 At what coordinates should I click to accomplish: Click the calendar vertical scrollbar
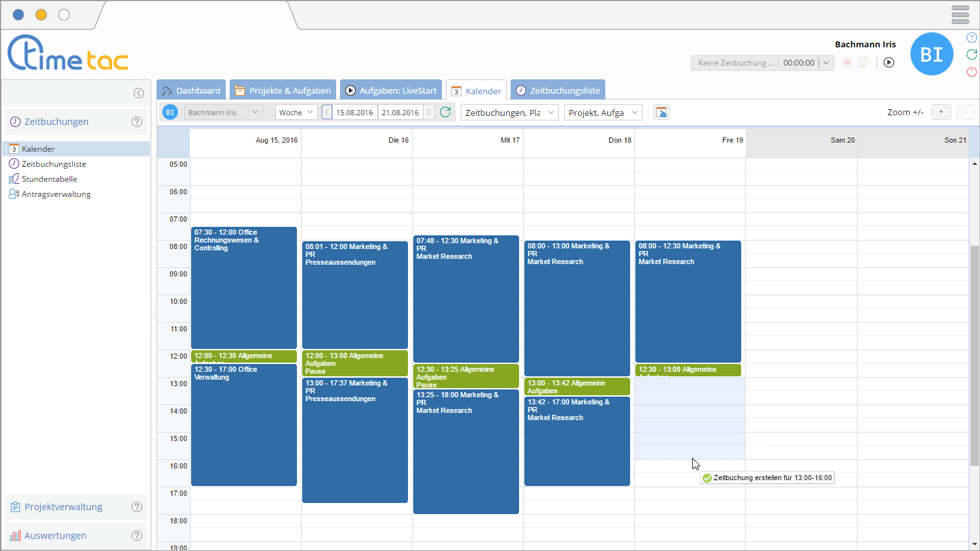(974, 355)
